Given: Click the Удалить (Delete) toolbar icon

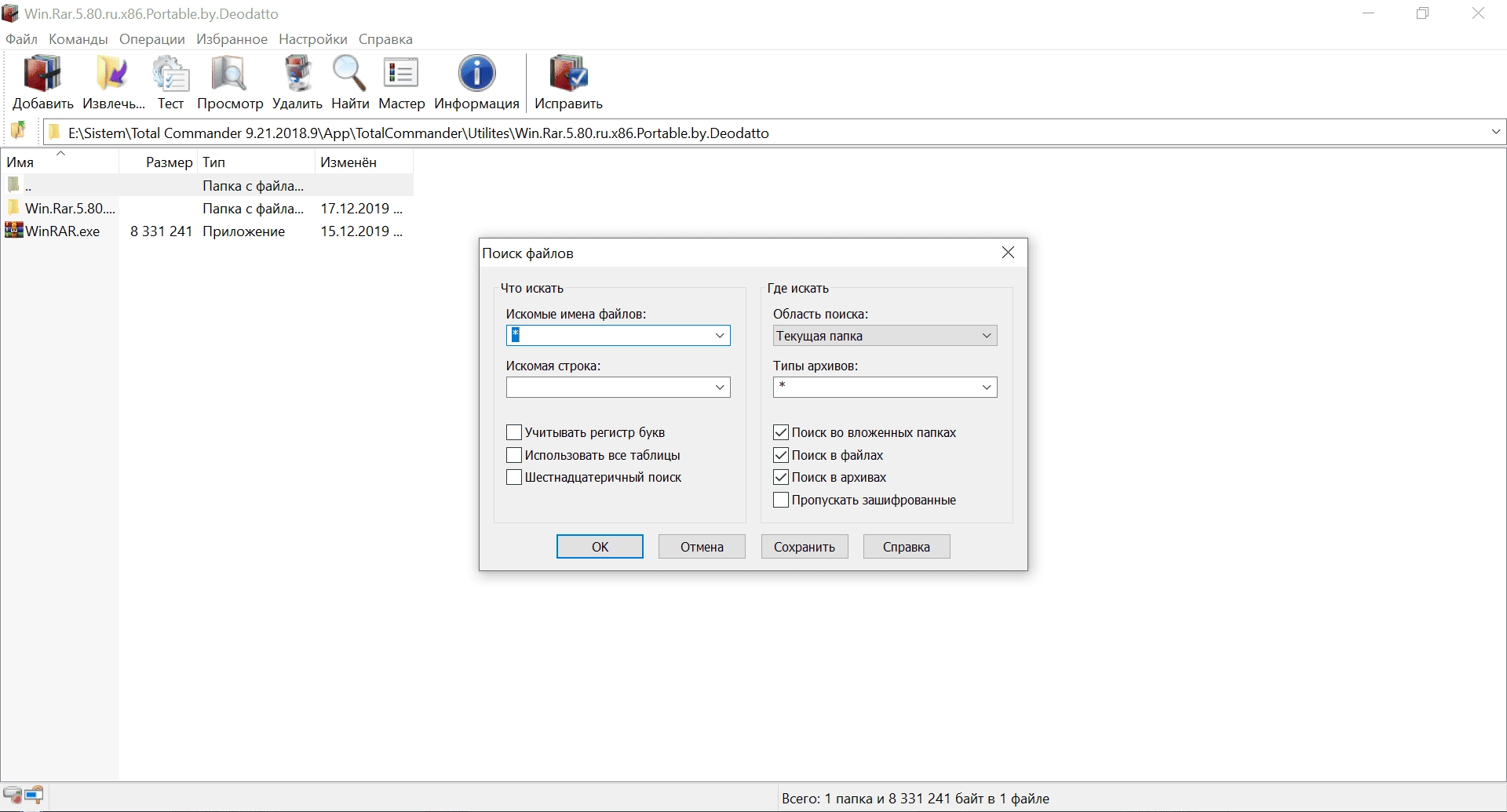Looking at the screenshot, I should (297, 74).
